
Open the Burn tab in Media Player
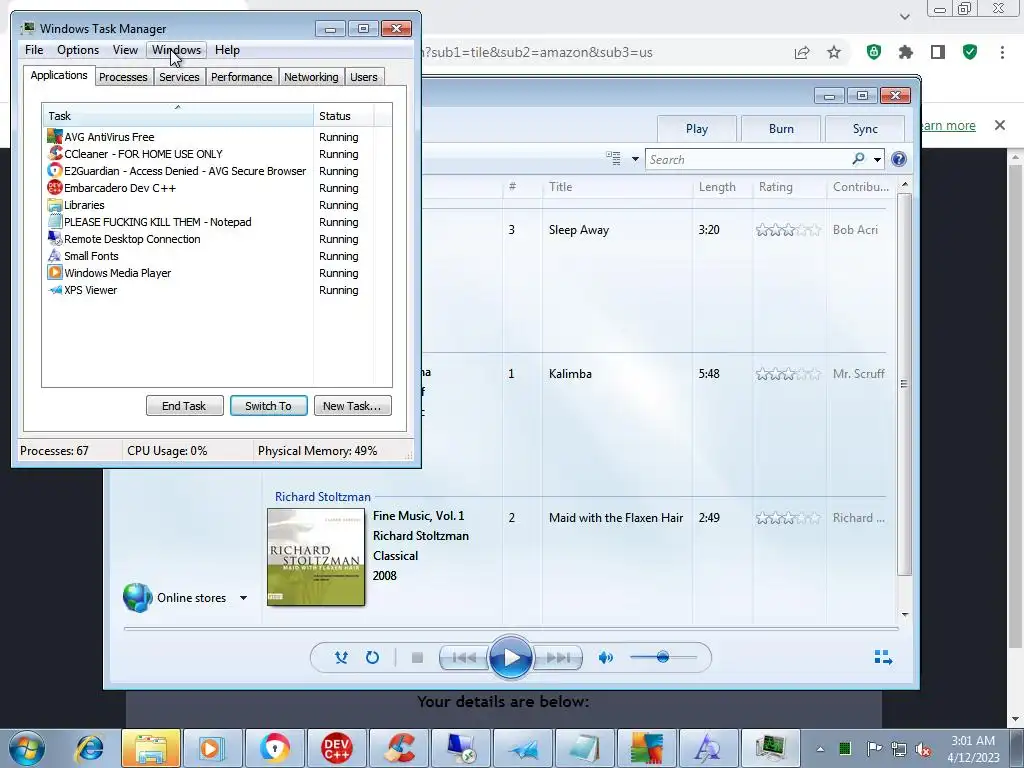781,129
